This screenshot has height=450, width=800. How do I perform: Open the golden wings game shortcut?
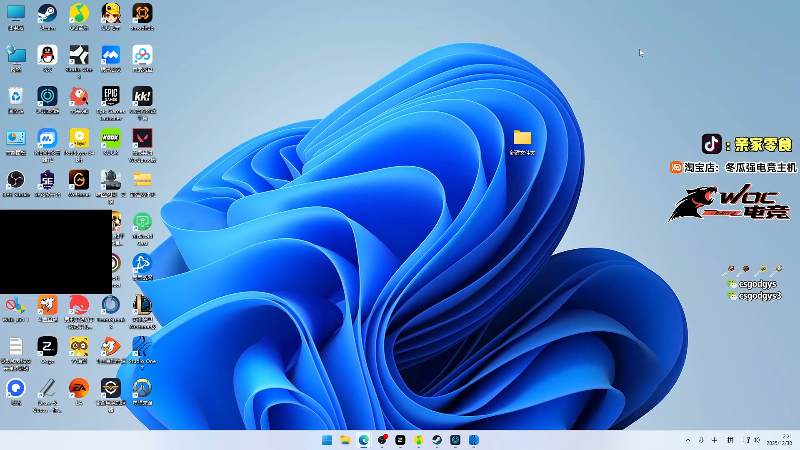pos(111,388)
